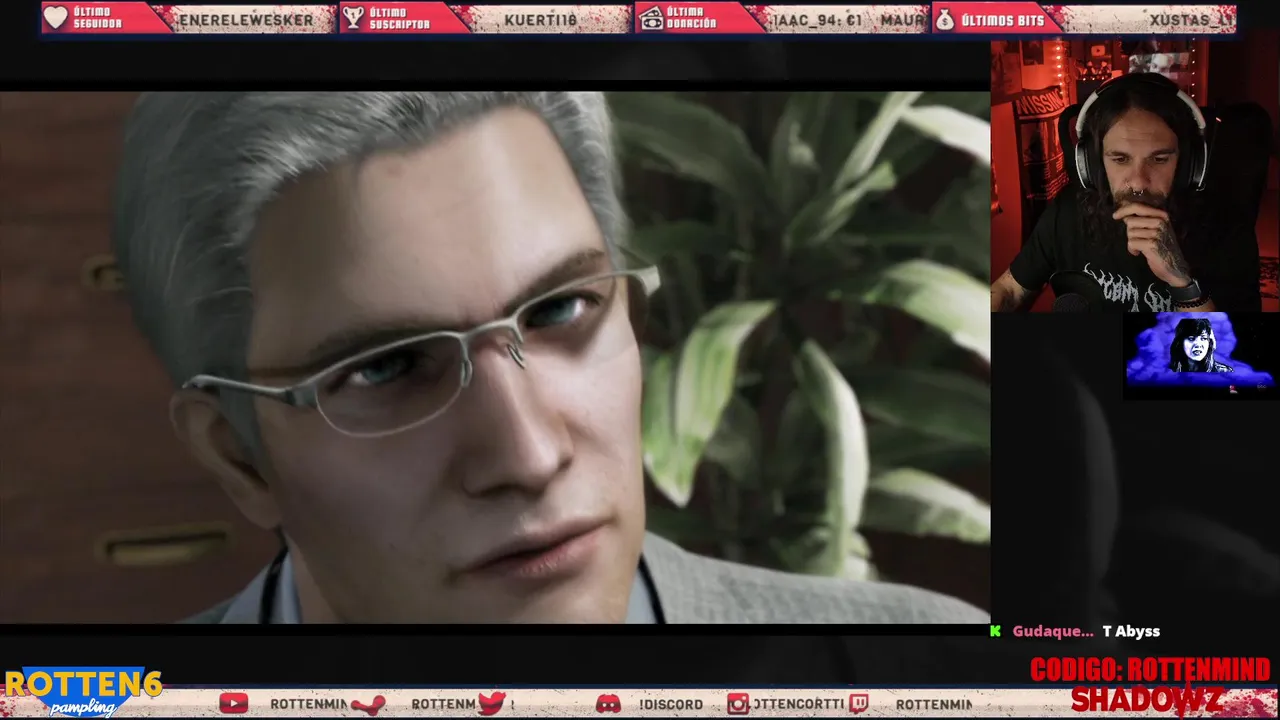Click the XUSTAS bits username text
The height and width of the screenshot is (720, 1280).
point(1192,19)
